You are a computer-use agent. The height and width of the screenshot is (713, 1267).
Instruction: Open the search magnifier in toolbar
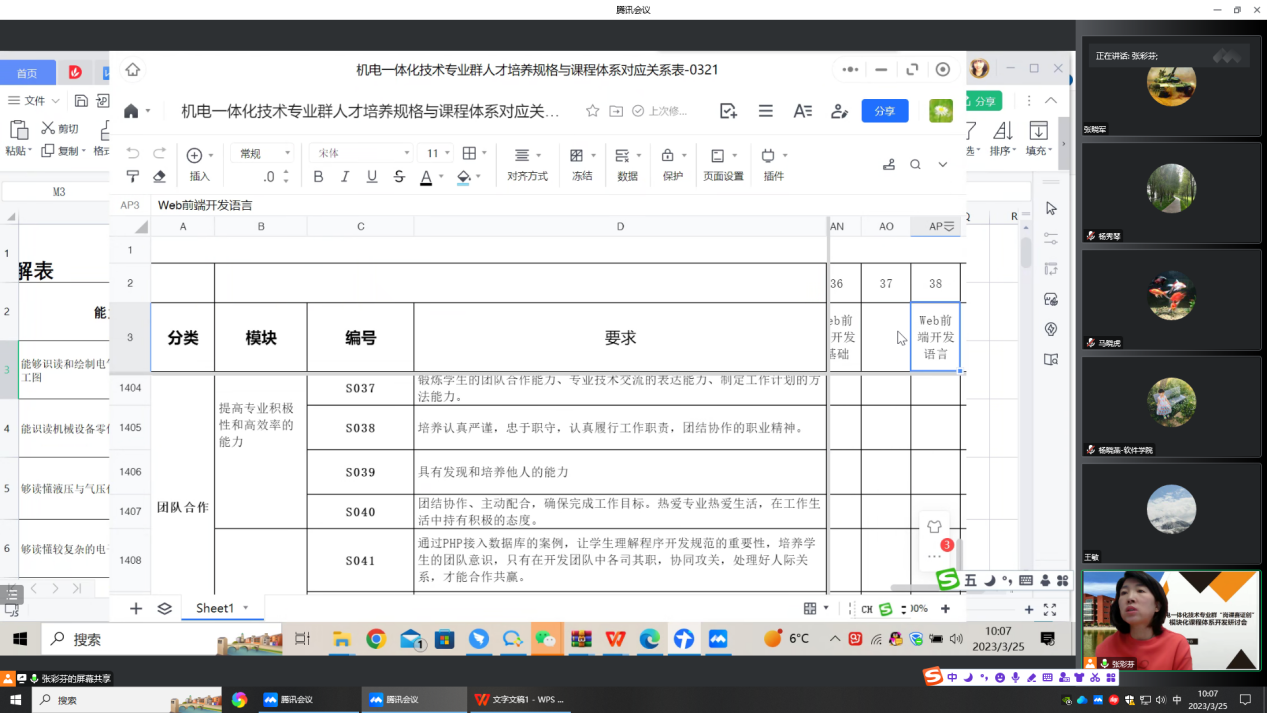915,165
